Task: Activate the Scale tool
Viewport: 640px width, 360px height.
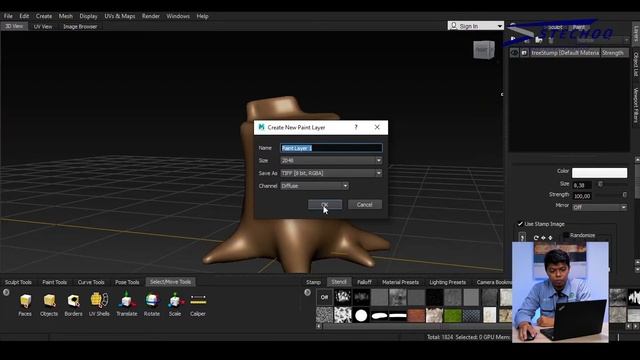Action: coord(175,304)
